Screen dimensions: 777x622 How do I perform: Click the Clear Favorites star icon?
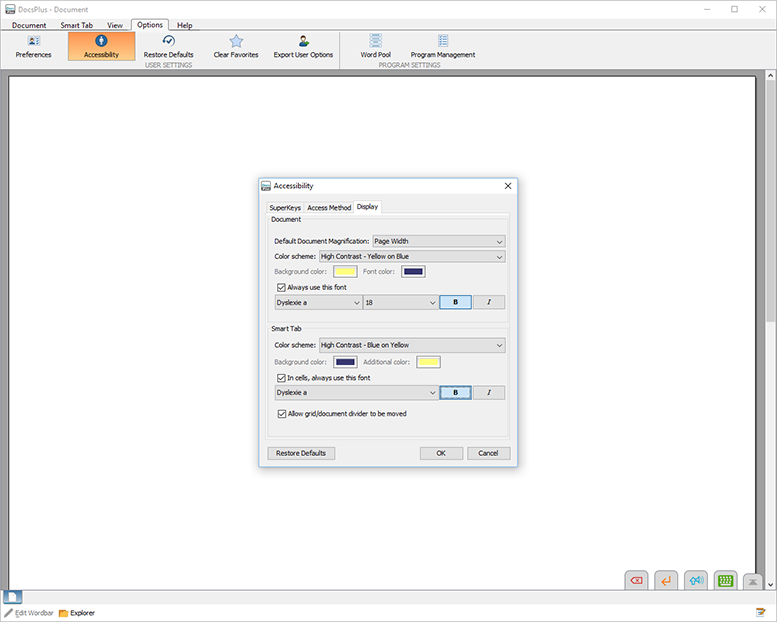pyautogui.click(x=236, y=46)
